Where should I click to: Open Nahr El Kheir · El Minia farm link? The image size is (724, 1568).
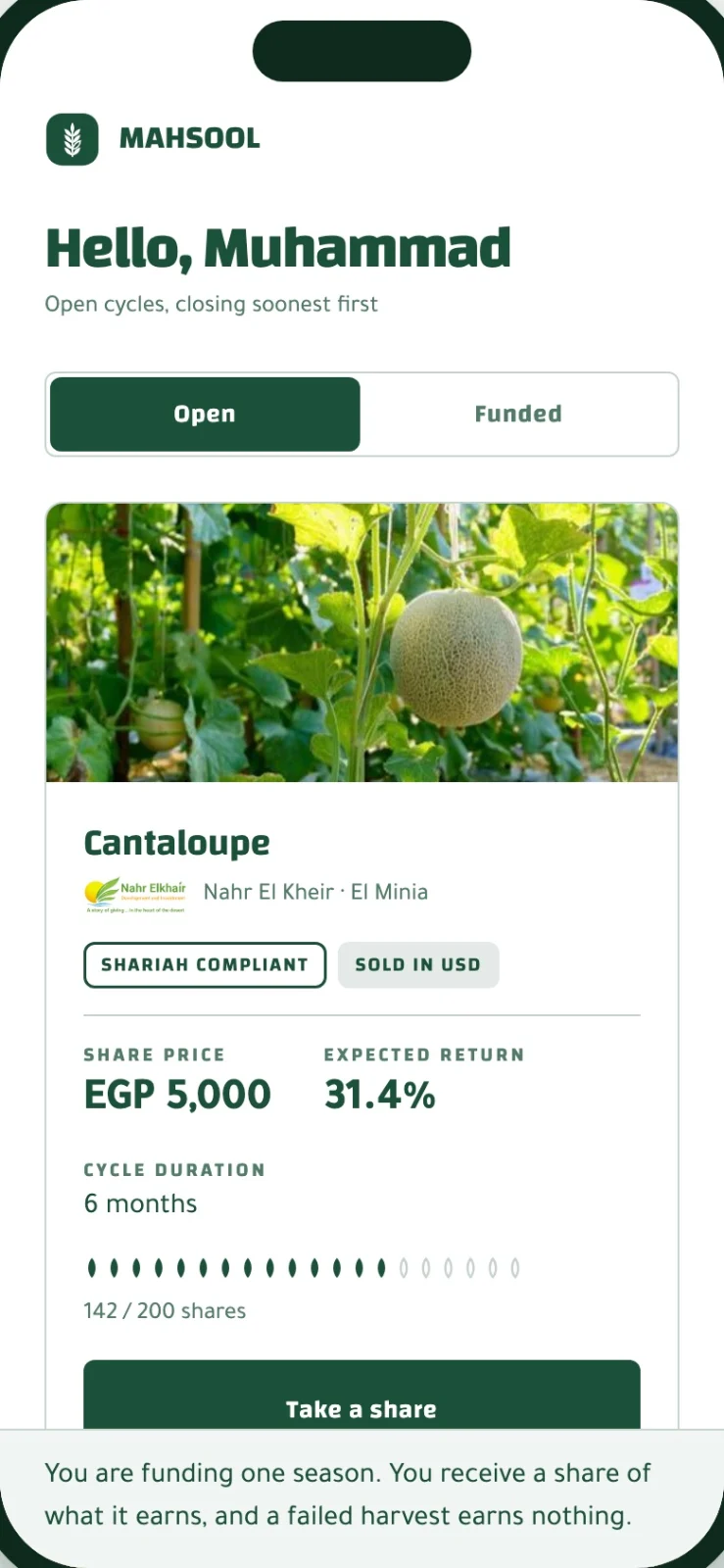(x=315, y=892)
